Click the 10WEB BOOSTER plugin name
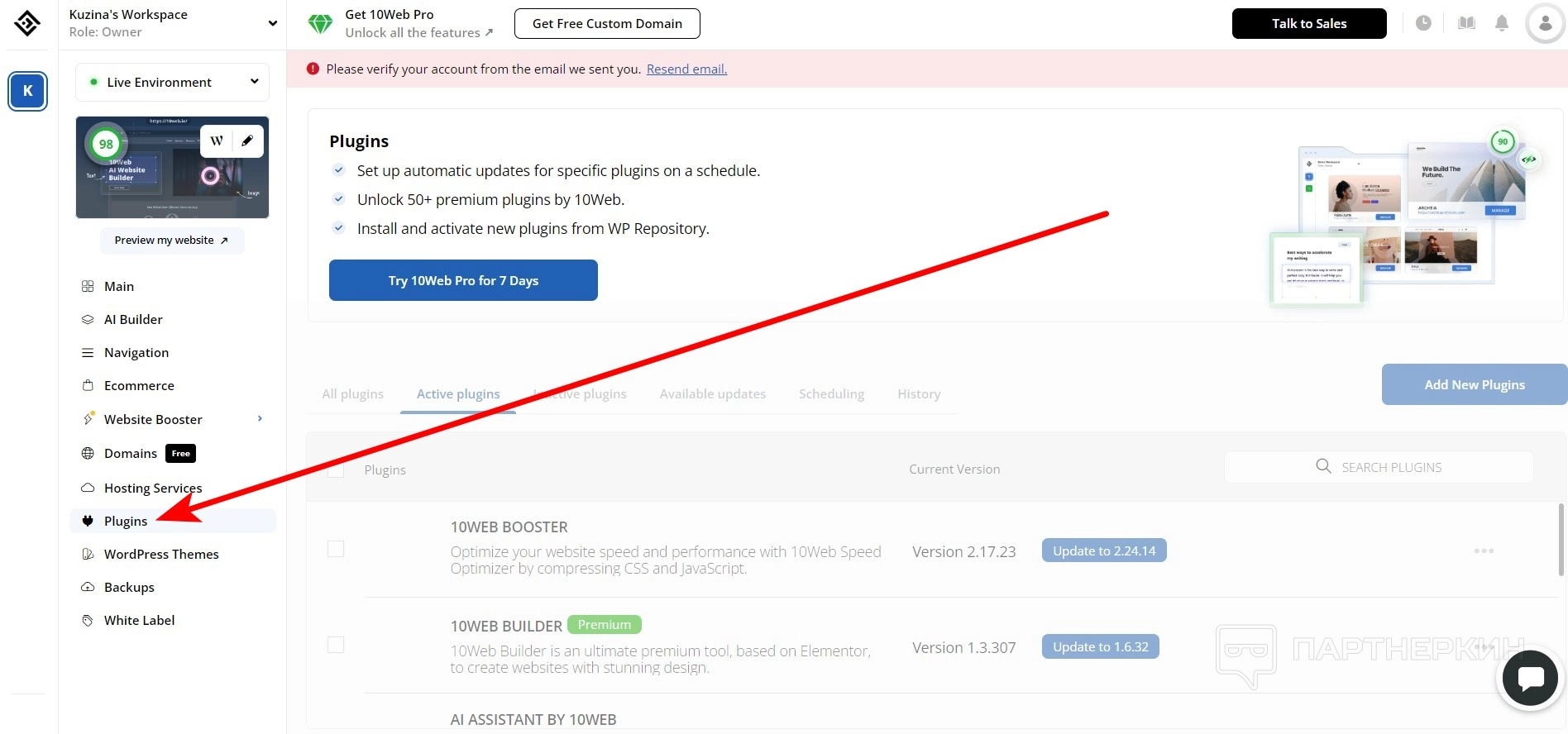Viewport: 1568px width, 734px height. 509,527
